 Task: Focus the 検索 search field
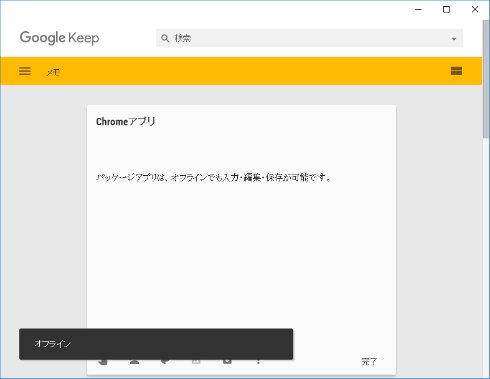(309, 38)
